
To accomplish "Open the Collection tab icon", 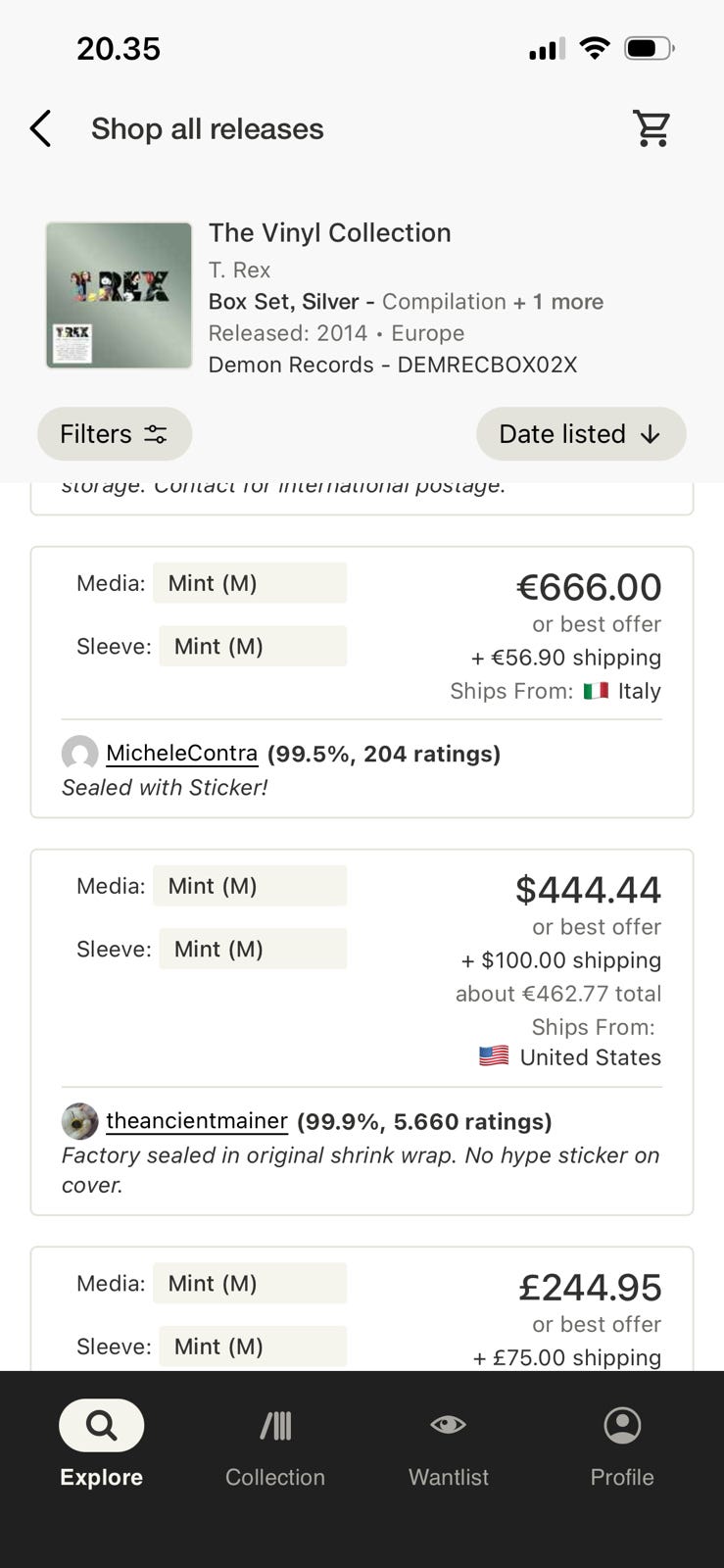I will coord(275,1425).
